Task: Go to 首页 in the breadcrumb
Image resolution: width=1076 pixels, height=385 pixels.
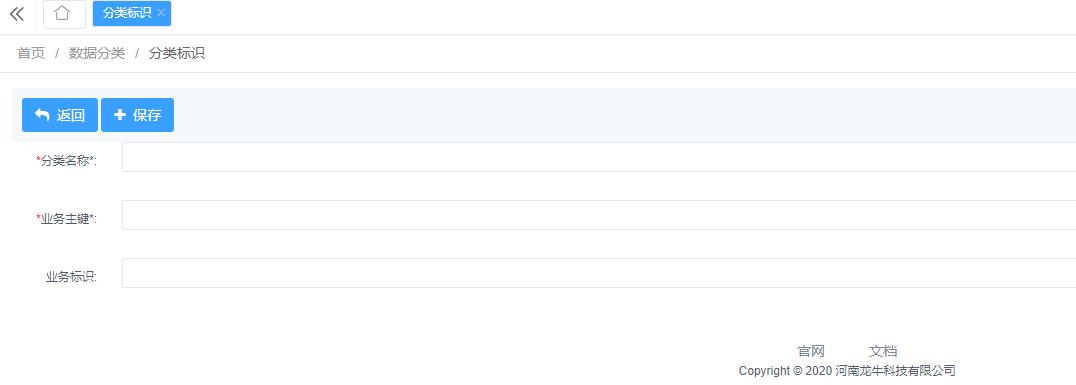Action: tap(31, 54)
